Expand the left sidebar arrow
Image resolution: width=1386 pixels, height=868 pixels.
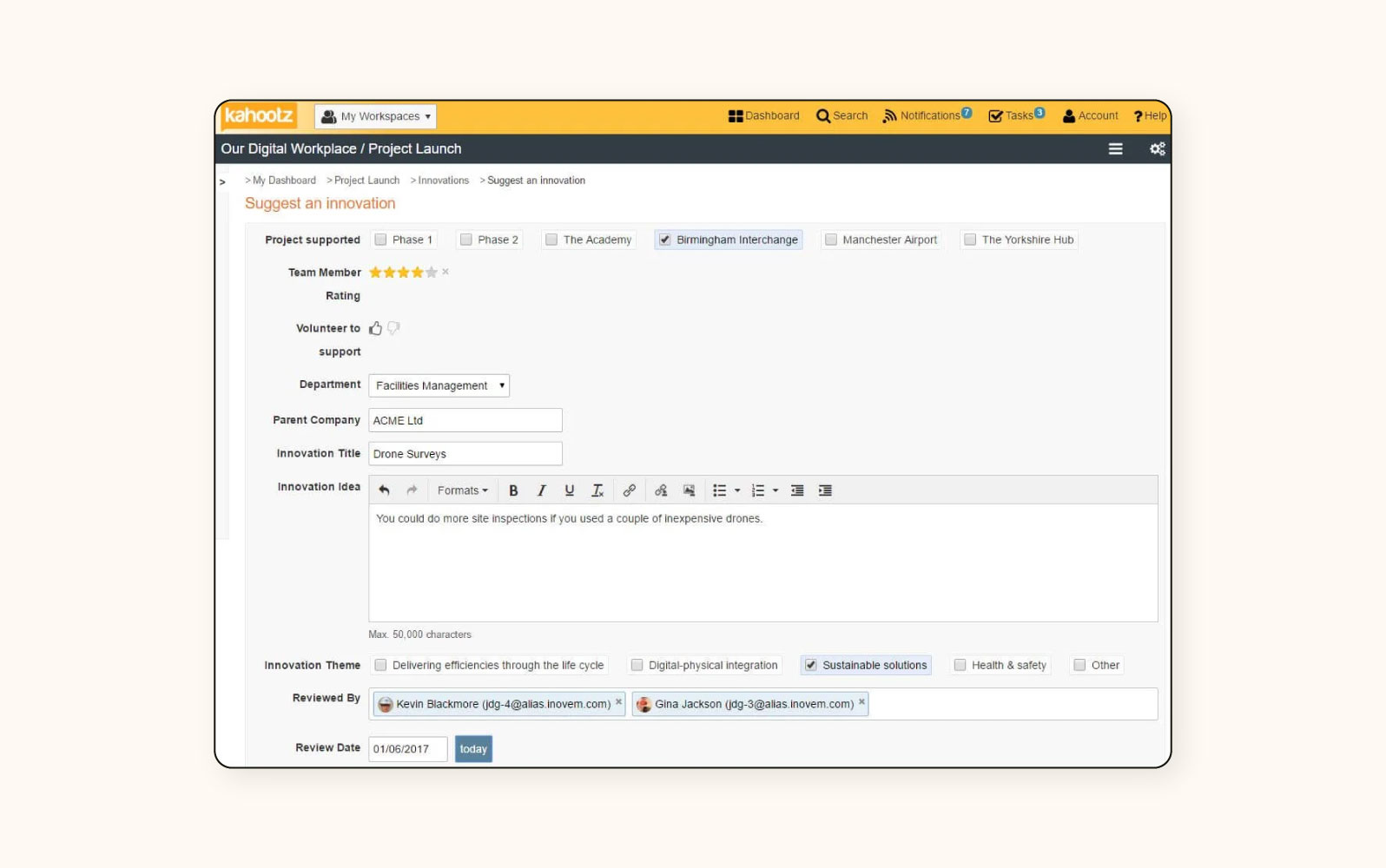[222, 182]
